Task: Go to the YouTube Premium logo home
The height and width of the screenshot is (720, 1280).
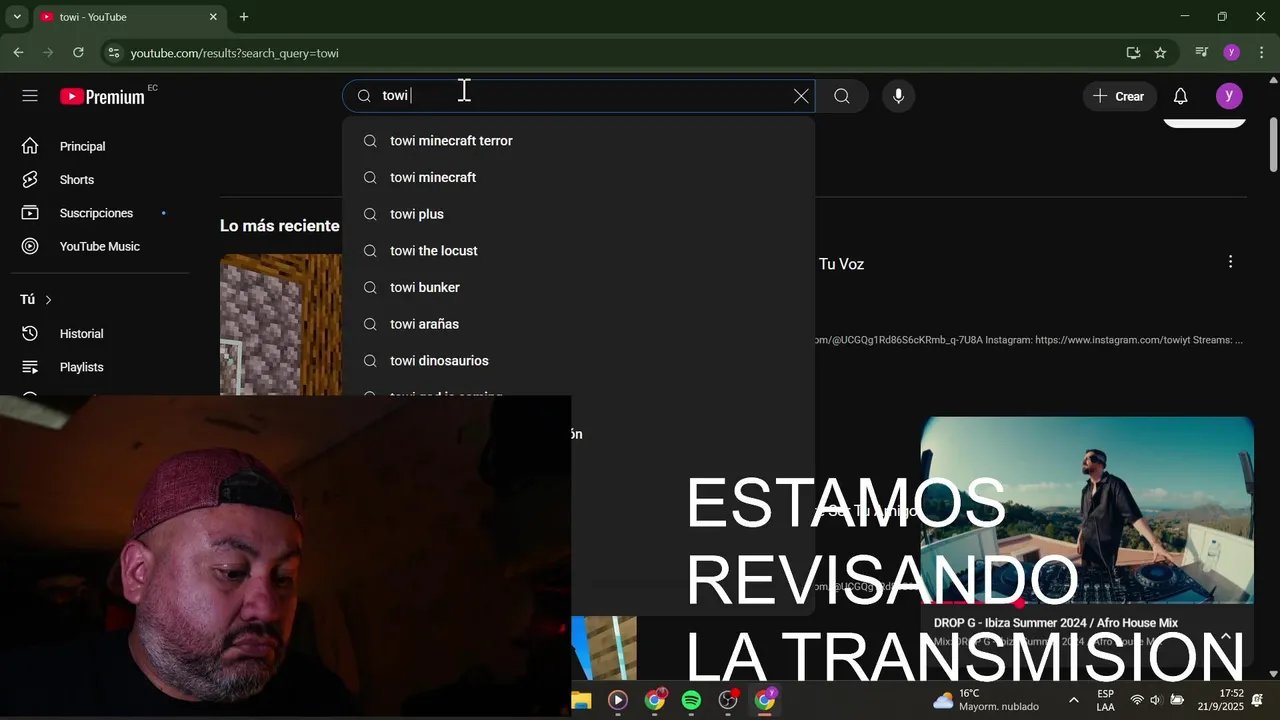Action: tap(102, 96)
